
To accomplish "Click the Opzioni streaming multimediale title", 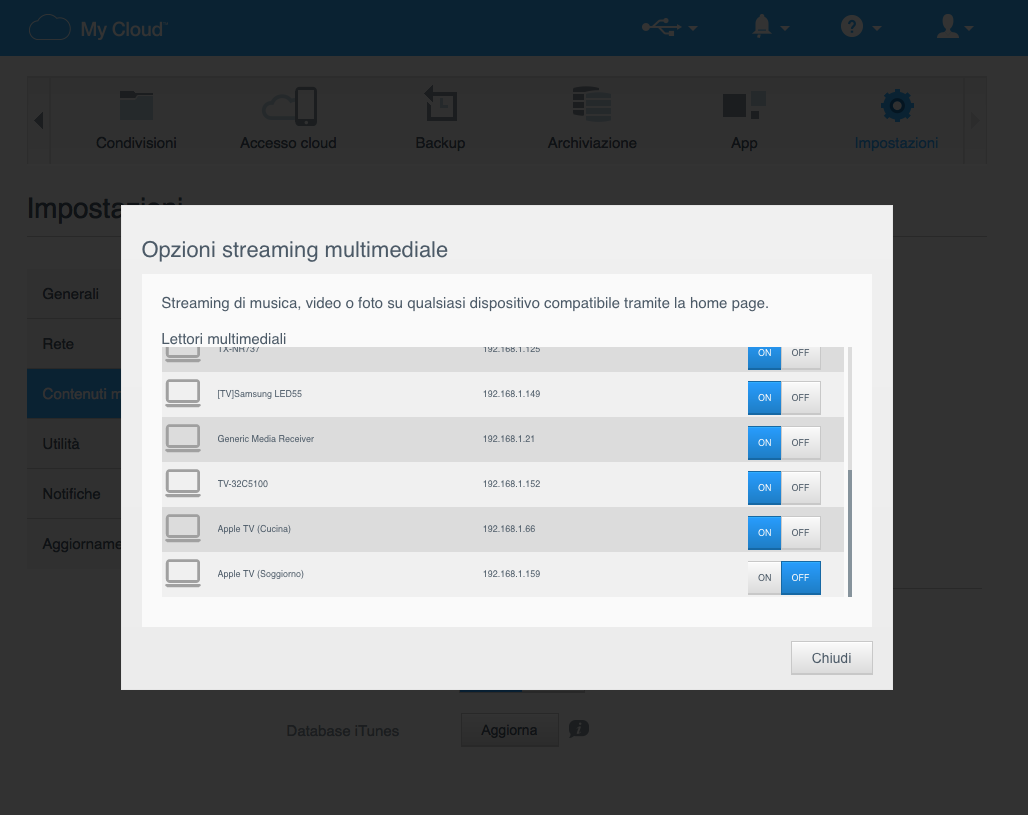I will (x=294, y=250).
